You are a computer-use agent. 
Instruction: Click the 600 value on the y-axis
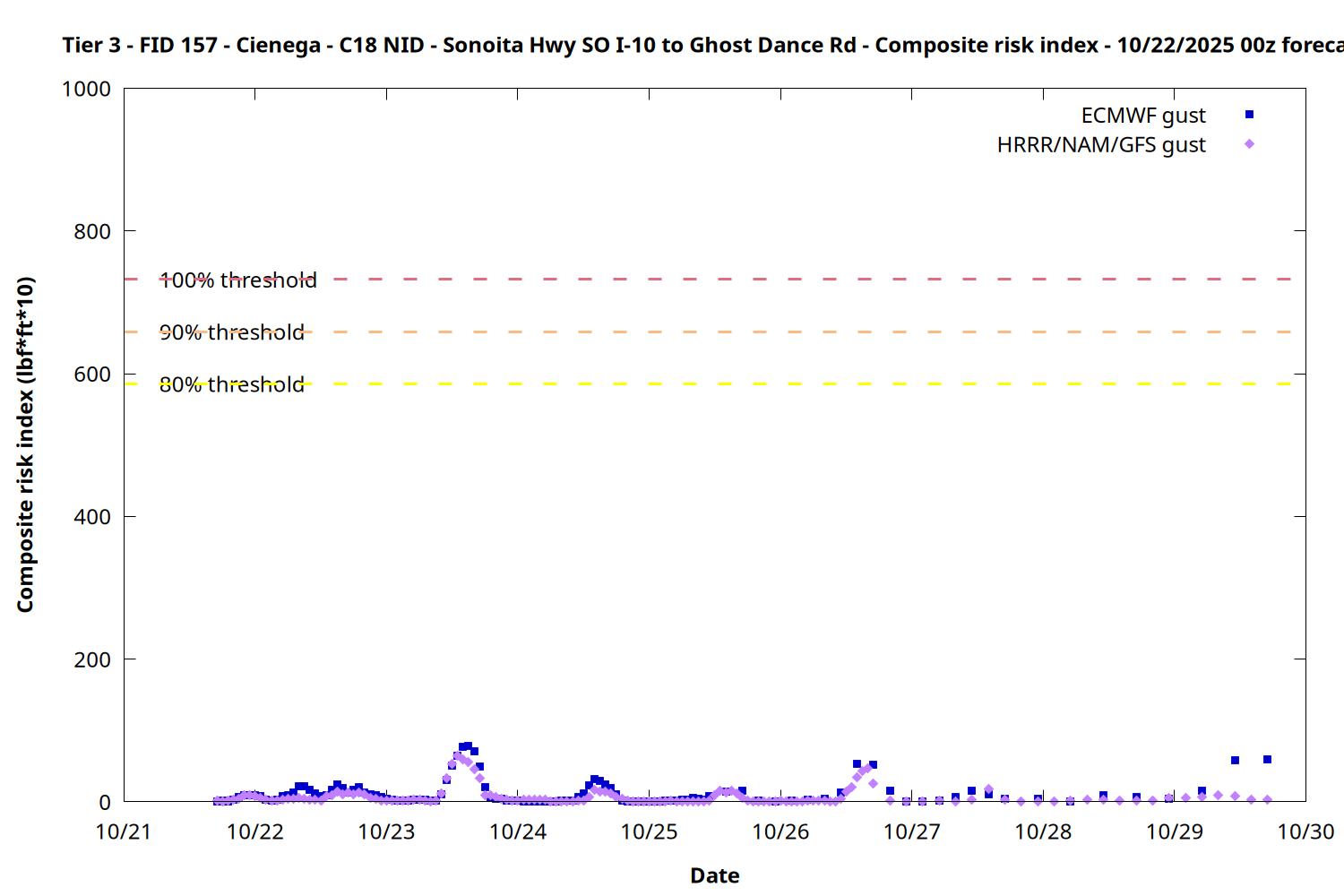(92, 375)
